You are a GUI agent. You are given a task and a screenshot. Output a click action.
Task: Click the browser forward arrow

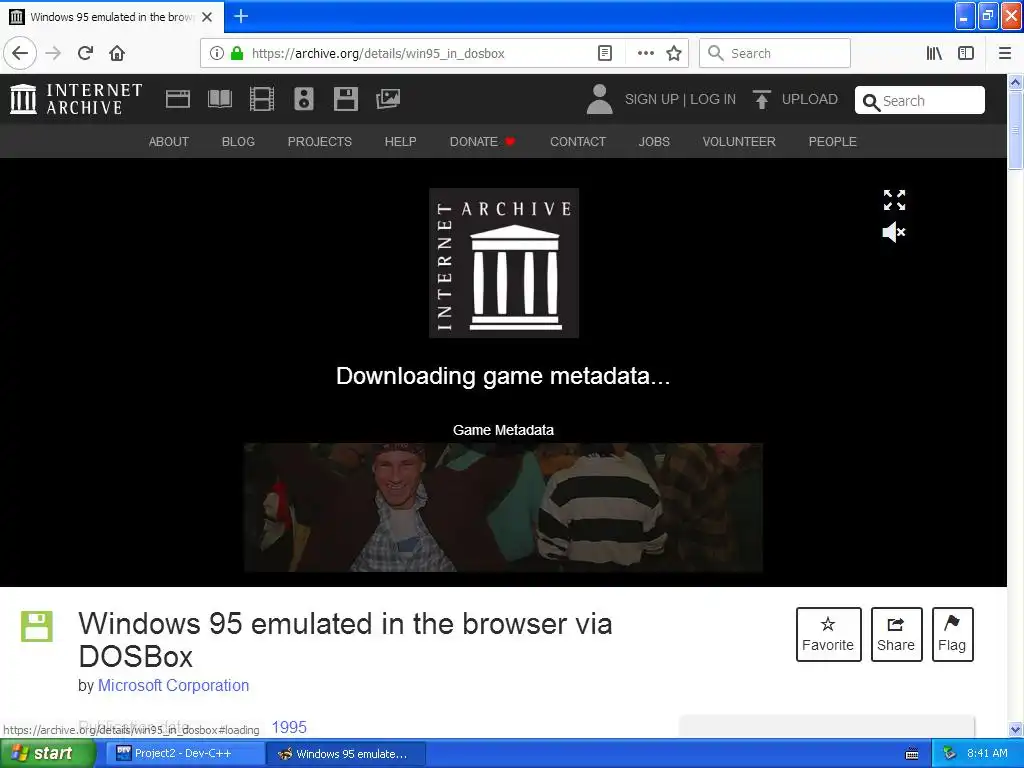coord(53,53)
